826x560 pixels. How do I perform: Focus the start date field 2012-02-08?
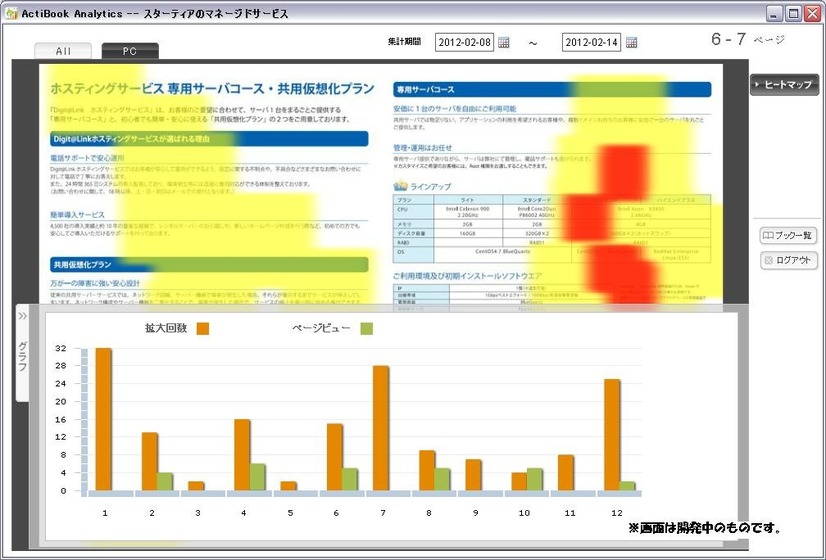[x=465, y=42]
